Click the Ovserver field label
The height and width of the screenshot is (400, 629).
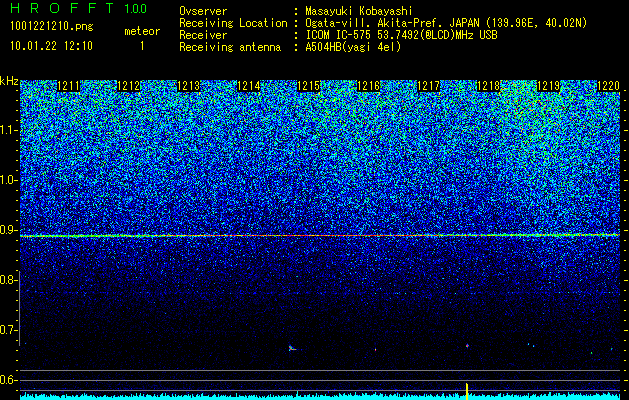coord(203,11)
